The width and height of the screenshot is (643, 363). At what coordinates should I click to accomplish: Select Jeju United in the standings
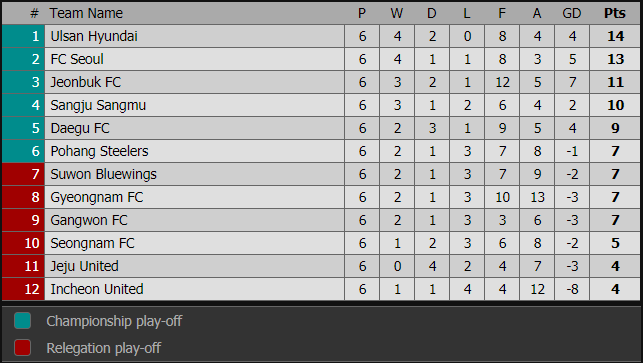[x=84, y=266]
